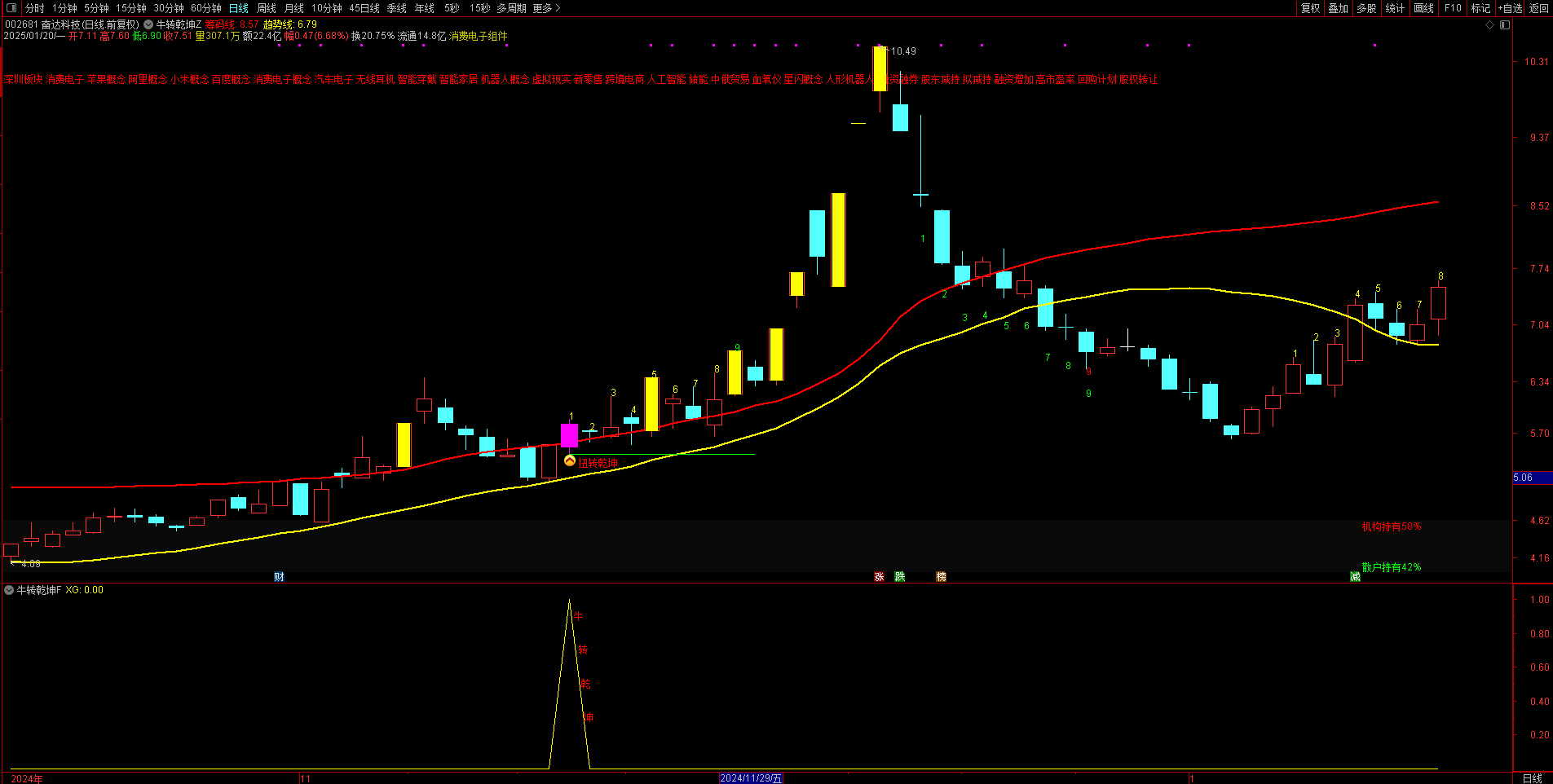1553x784 pixels.
Task: Switch to the 15秒 period
Action: [x=480, y=8]
